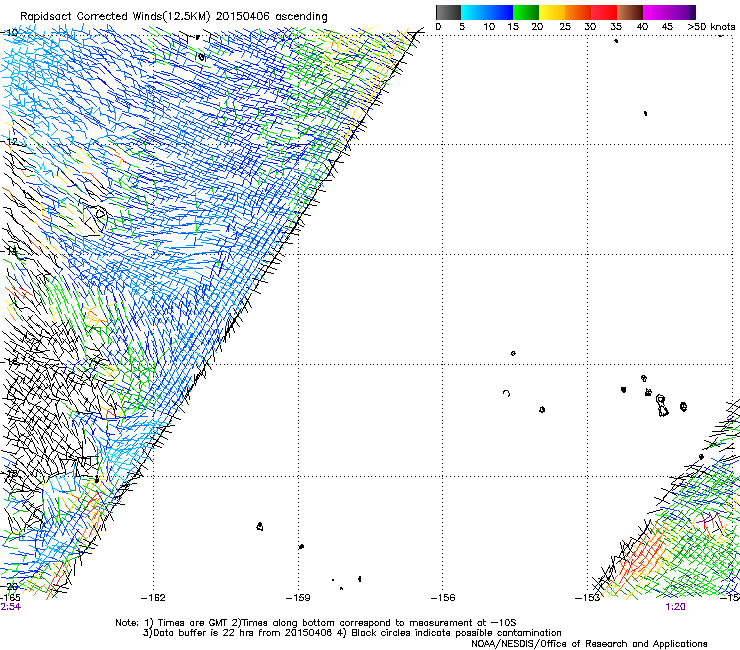The height and width of the screenshot is (650, 740).
Task: Click the legend tick label '40'
Action: tap(642, 27)
